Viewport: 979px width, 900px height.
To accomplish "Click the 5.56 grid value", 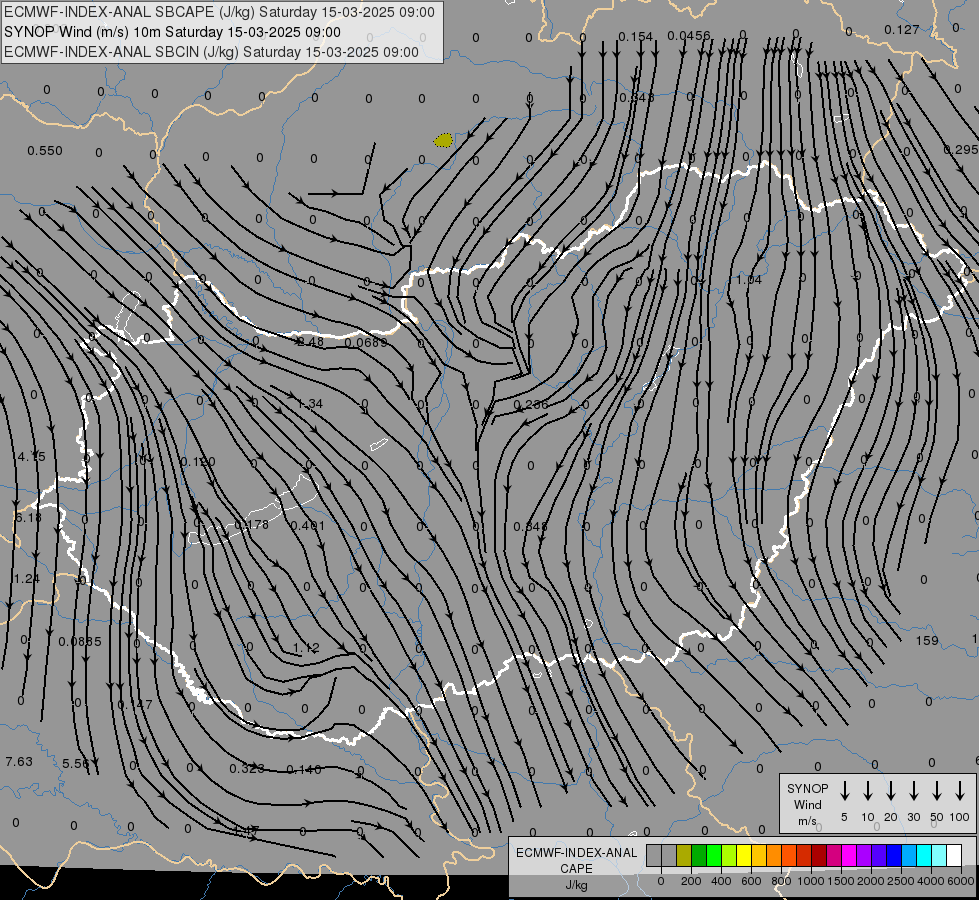I will (76, 763).
